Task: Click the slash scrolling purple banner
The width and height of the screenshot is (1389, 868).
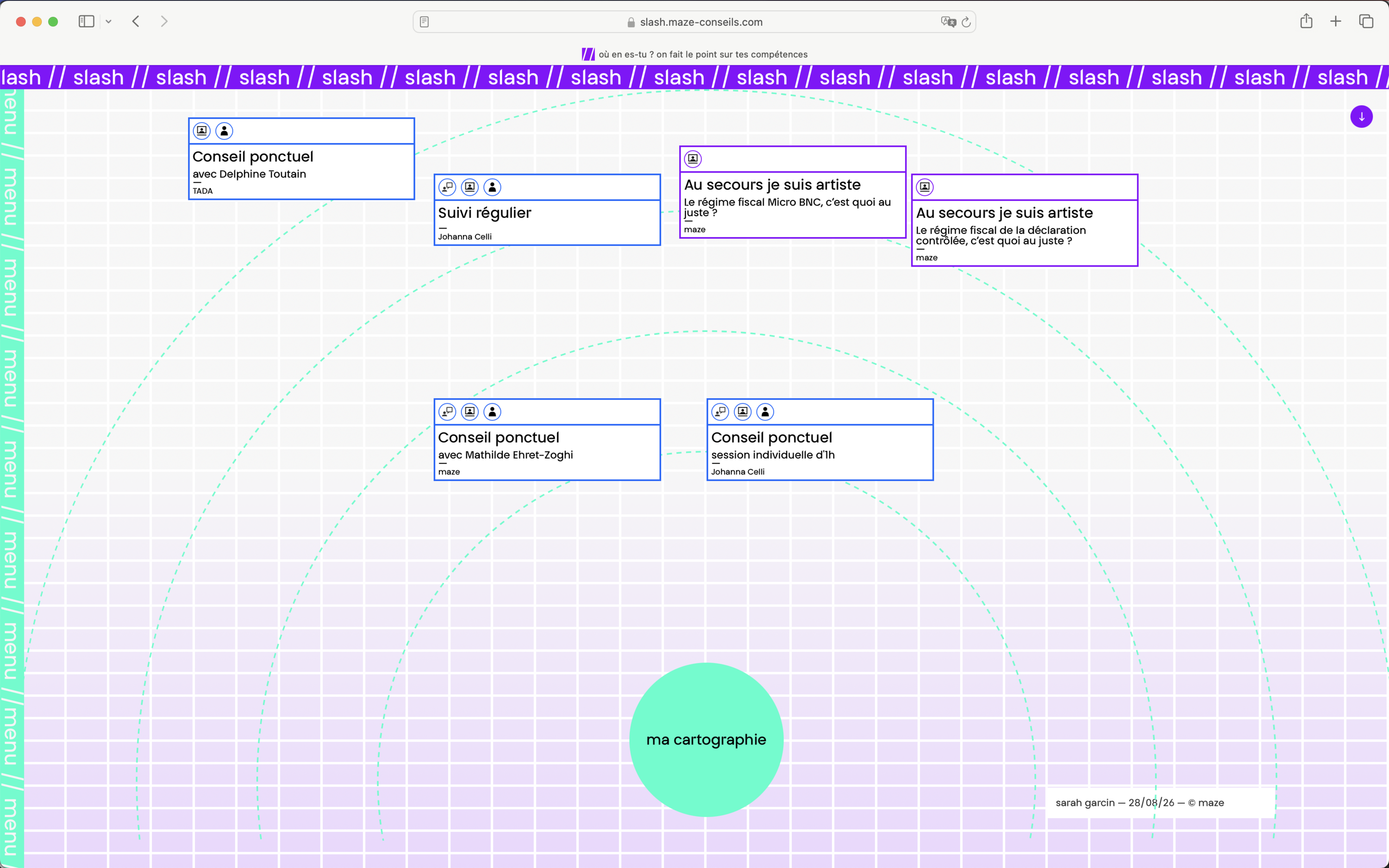Action: (694, 77)
